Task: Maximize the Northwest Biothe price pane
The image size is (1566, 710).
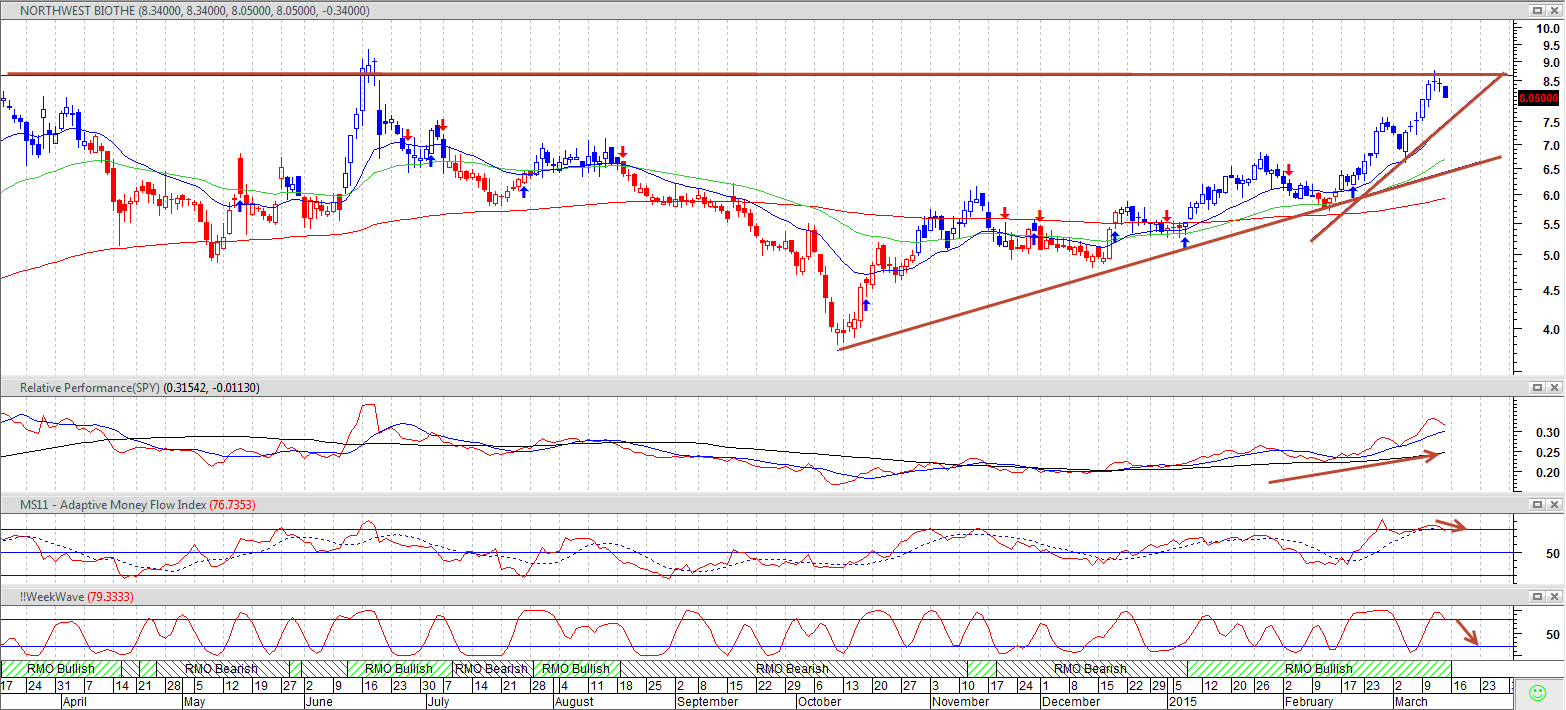Action: [1537, 10]
